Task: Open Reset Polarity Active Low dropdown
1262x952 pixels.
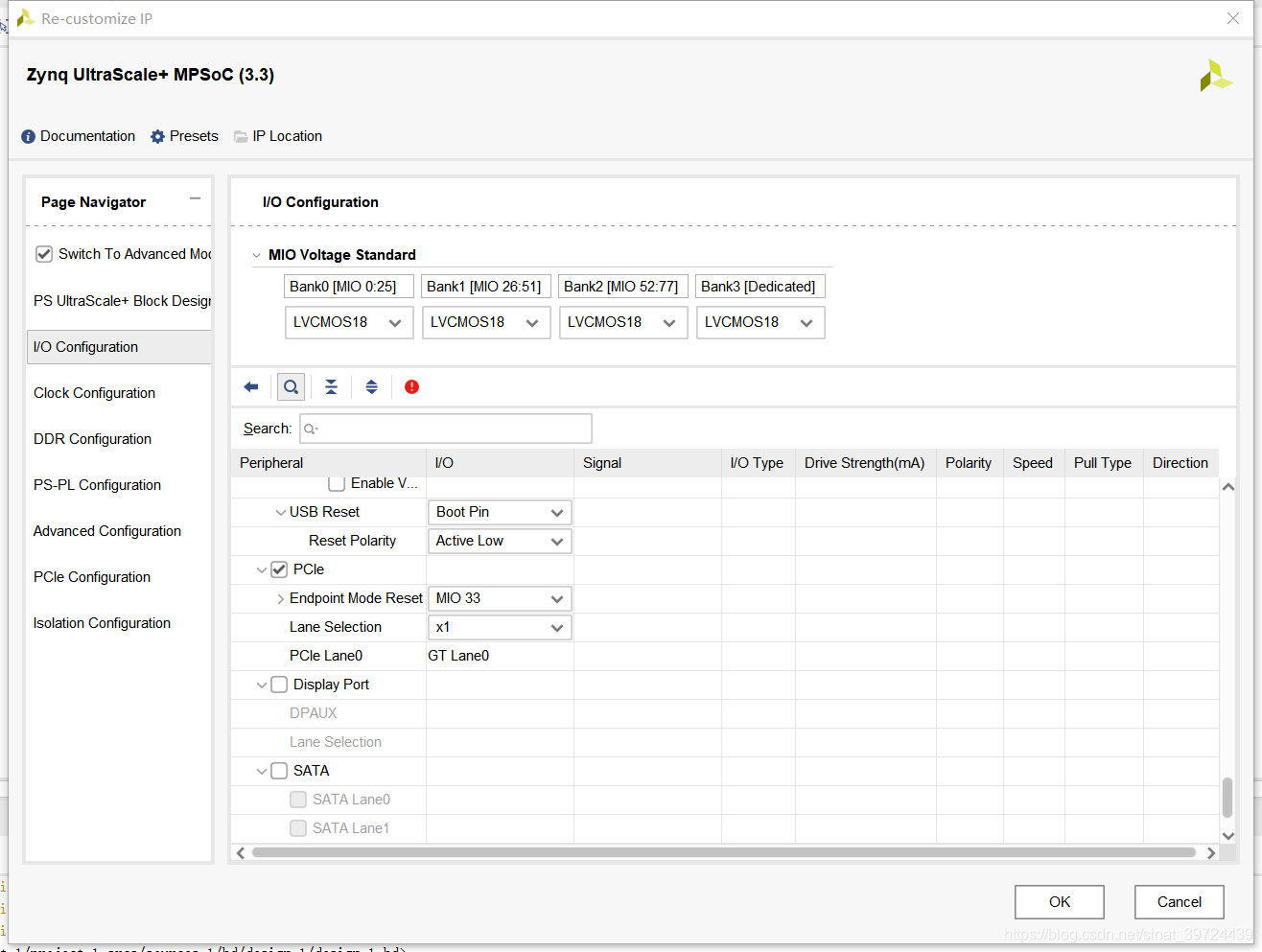Action: [500, 541]
